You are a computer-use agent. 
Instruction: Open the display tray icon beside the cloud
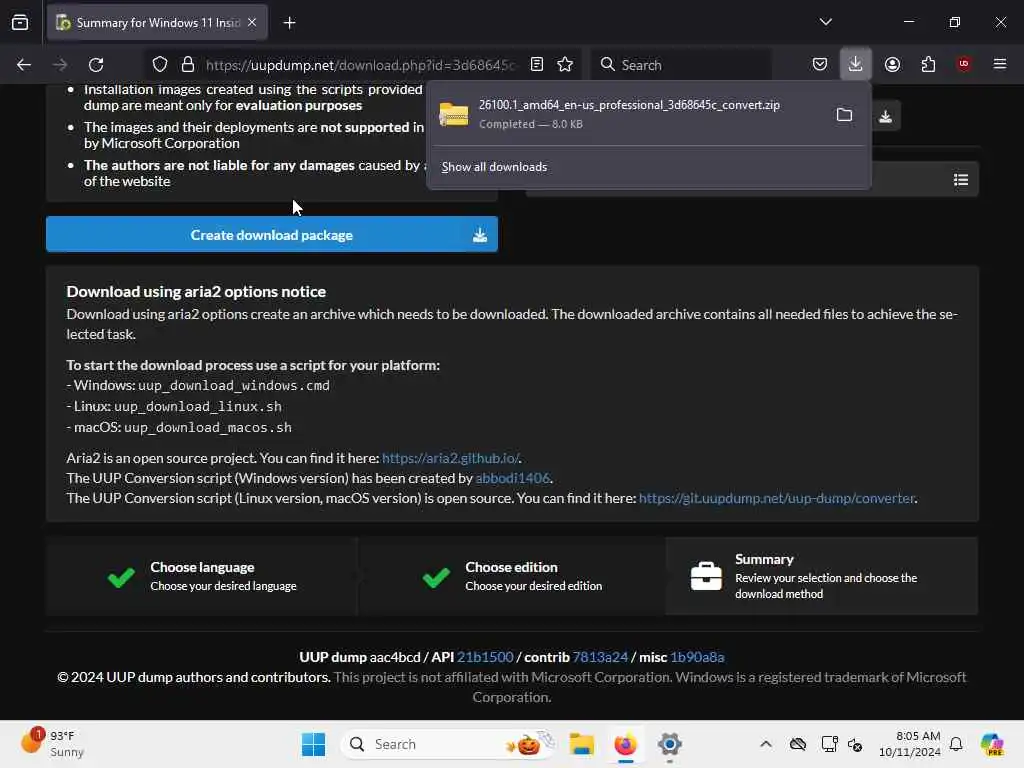tap(829, 744)
